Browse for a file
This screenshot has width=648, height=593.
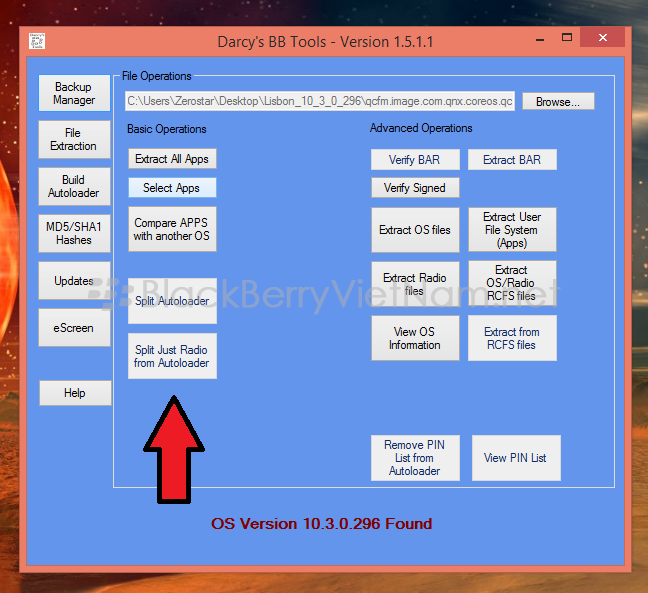(558, 102)
